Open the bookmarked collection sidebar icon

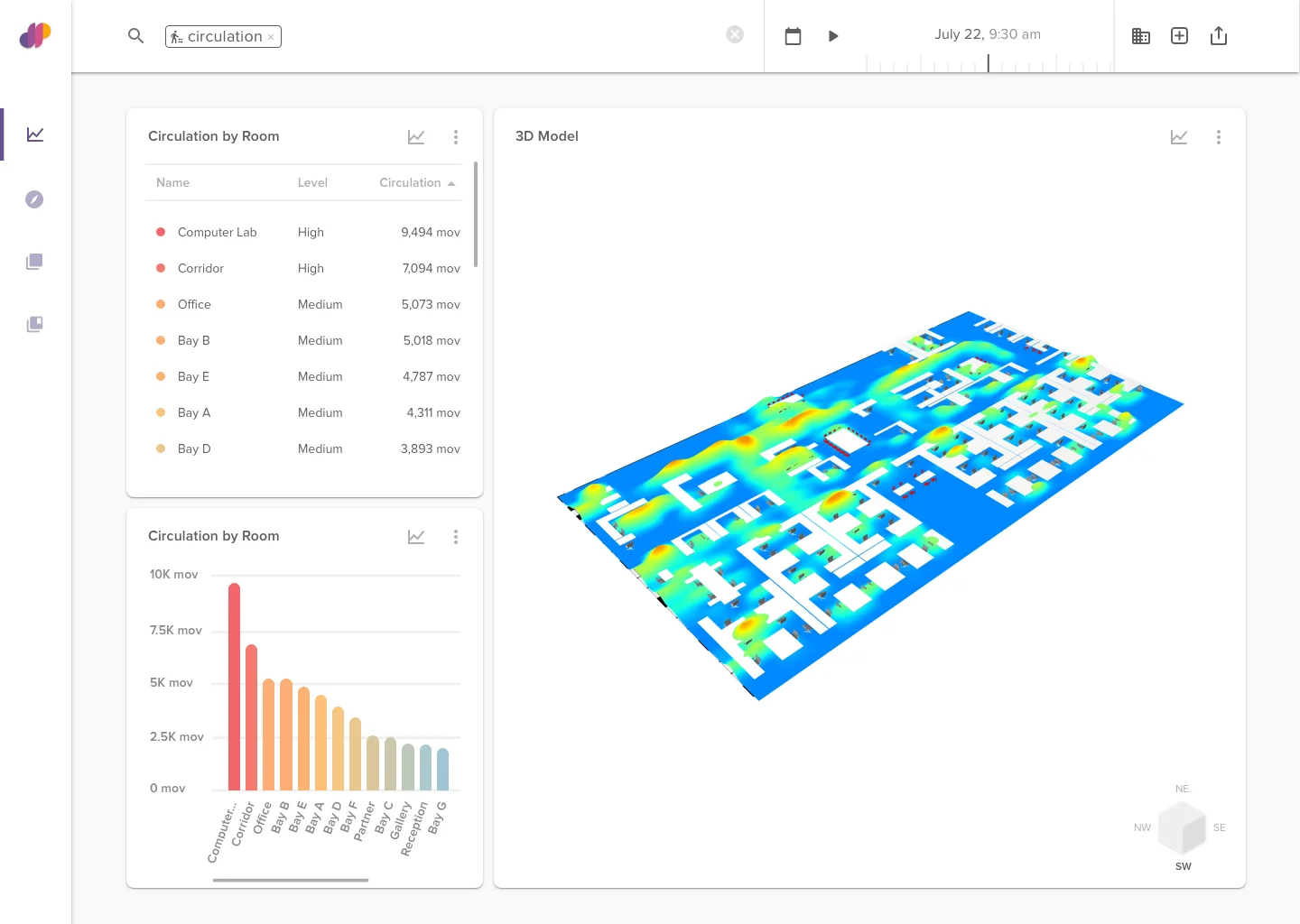(34, 324)
